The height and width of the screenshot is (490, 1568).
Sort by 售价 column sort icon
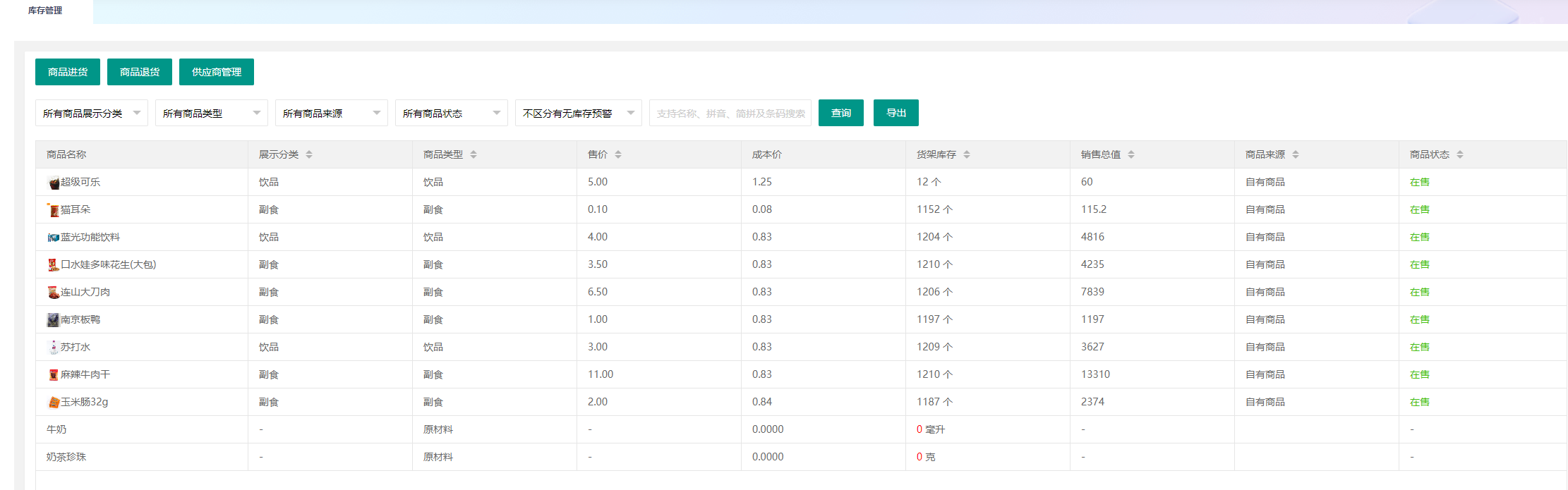(618, 154)
